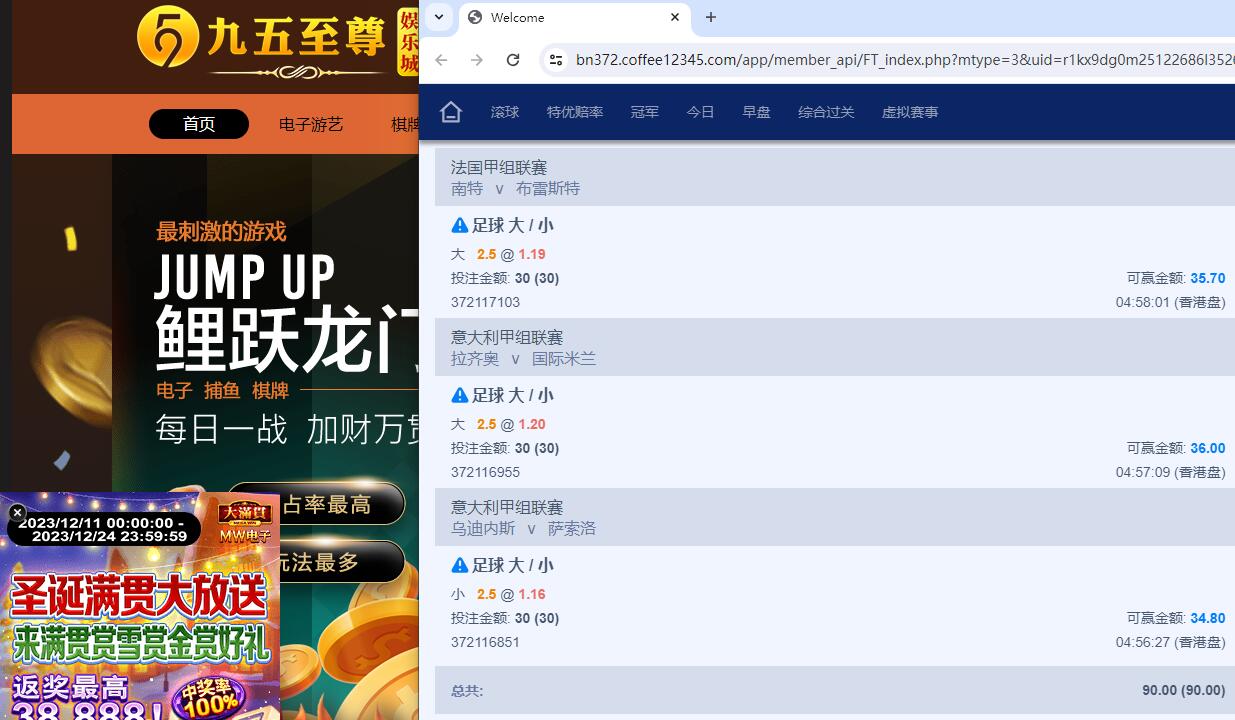Click warning icon on Udinese bet slip
The height and width of the screenshot is (720, 1235).
pyautogui.click(x=460, y=565)
